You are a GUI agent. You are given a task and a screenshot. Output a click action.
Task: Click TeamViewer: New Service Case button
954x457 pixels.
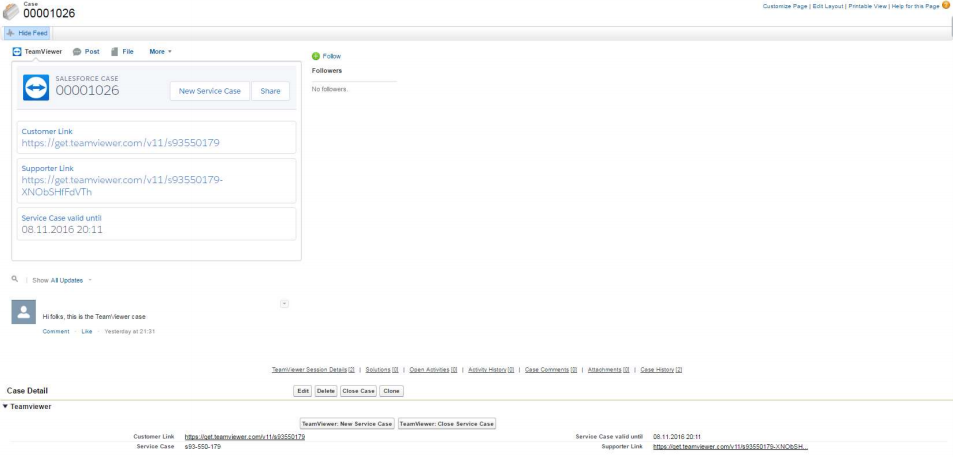click(347, 424)
